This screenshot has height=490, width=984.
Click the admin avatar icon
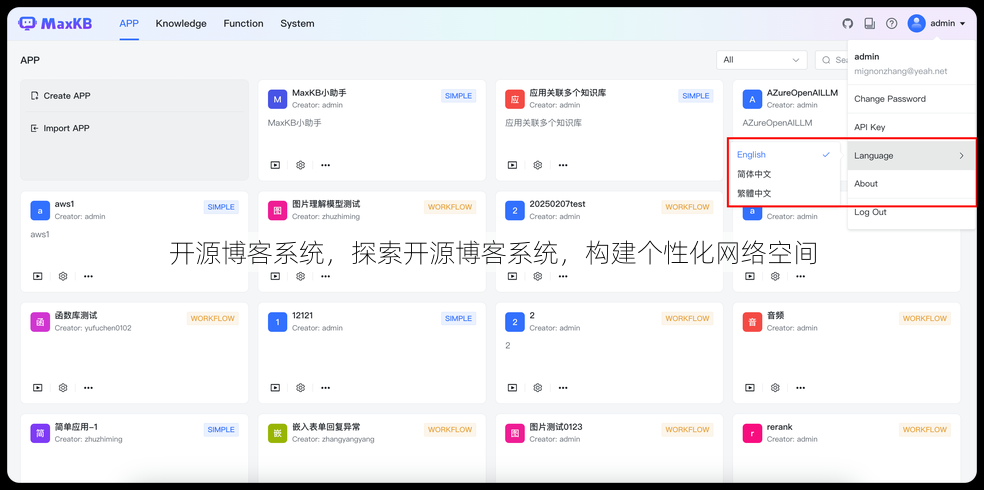(x=916, y=24)
